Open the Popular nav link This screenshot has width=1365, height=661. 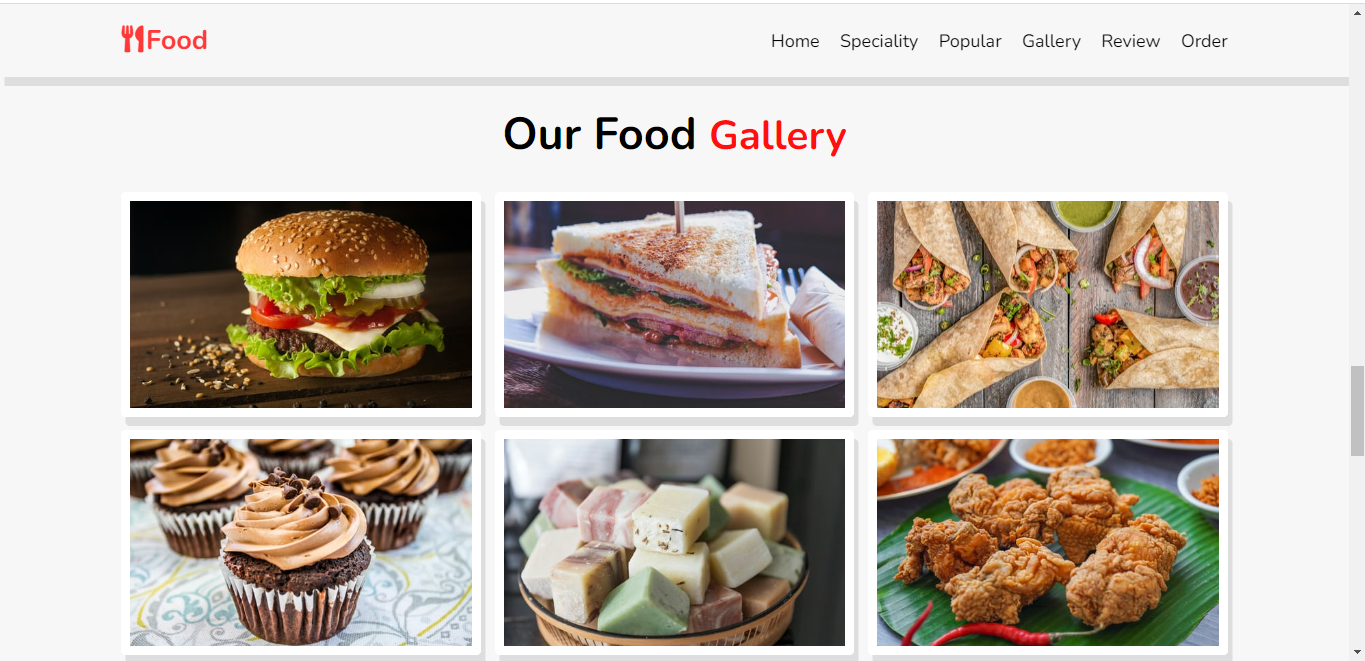[970, 41]
